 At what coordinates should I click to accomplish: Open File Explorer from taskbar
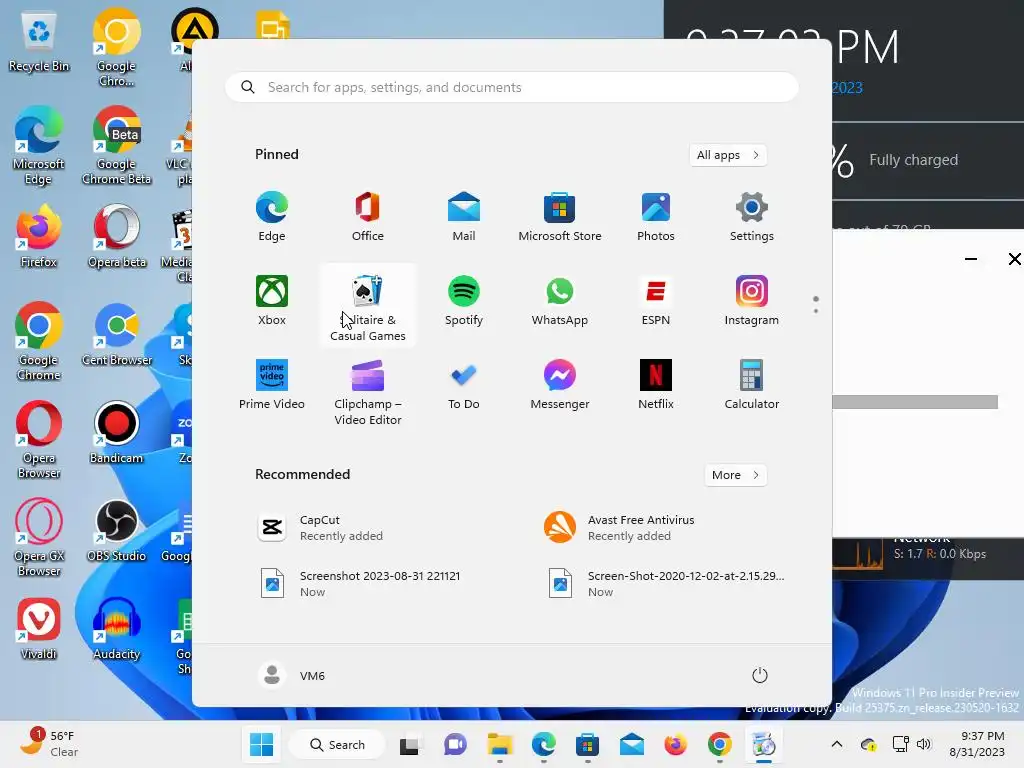click(x=500, y=744)
